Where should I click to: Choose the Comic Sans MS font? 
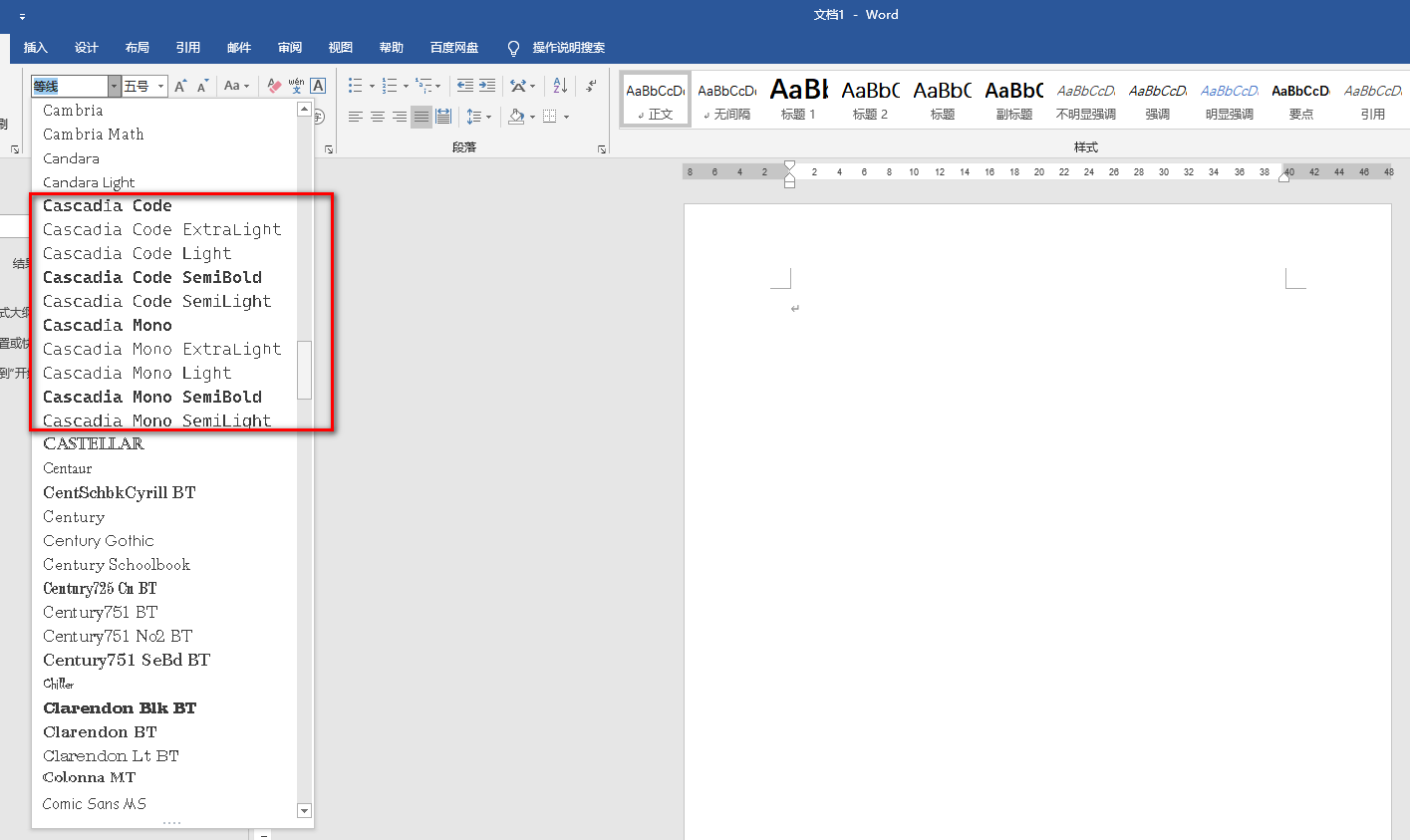coord(95,803)
